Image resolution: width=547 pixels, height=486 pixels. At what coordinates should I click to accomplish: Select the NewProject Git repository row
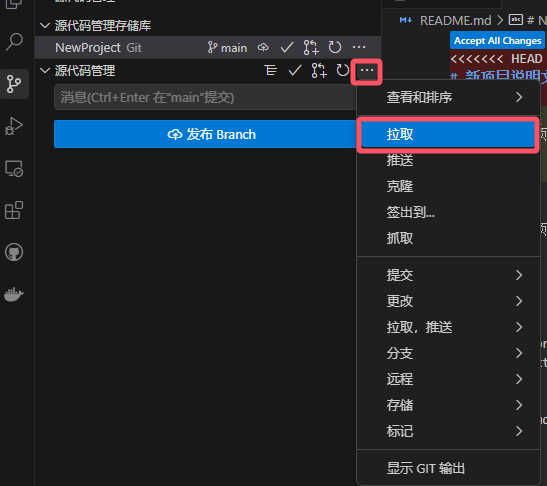(x=208, y=47)
